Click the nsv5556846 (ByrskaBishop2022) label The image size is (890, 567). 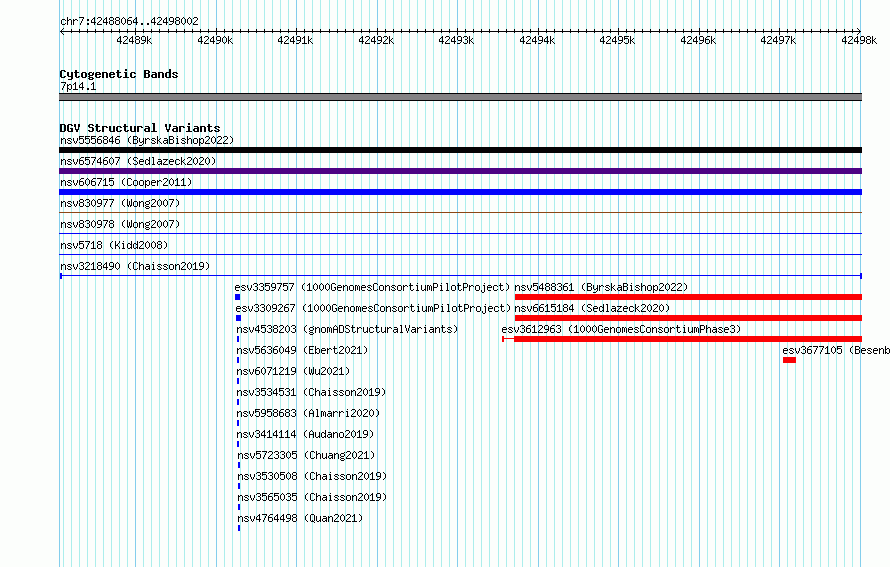pyautogui.click(x=147, y=140)
